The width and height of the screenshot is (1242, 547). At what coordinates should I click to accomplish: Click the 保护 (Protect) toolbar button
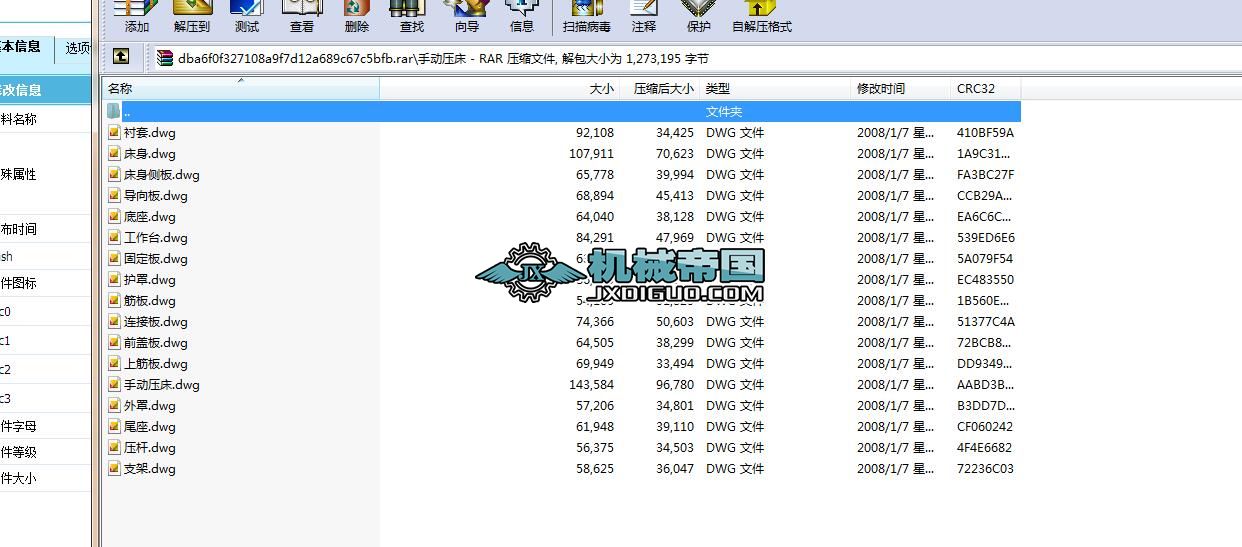(699, 17)
